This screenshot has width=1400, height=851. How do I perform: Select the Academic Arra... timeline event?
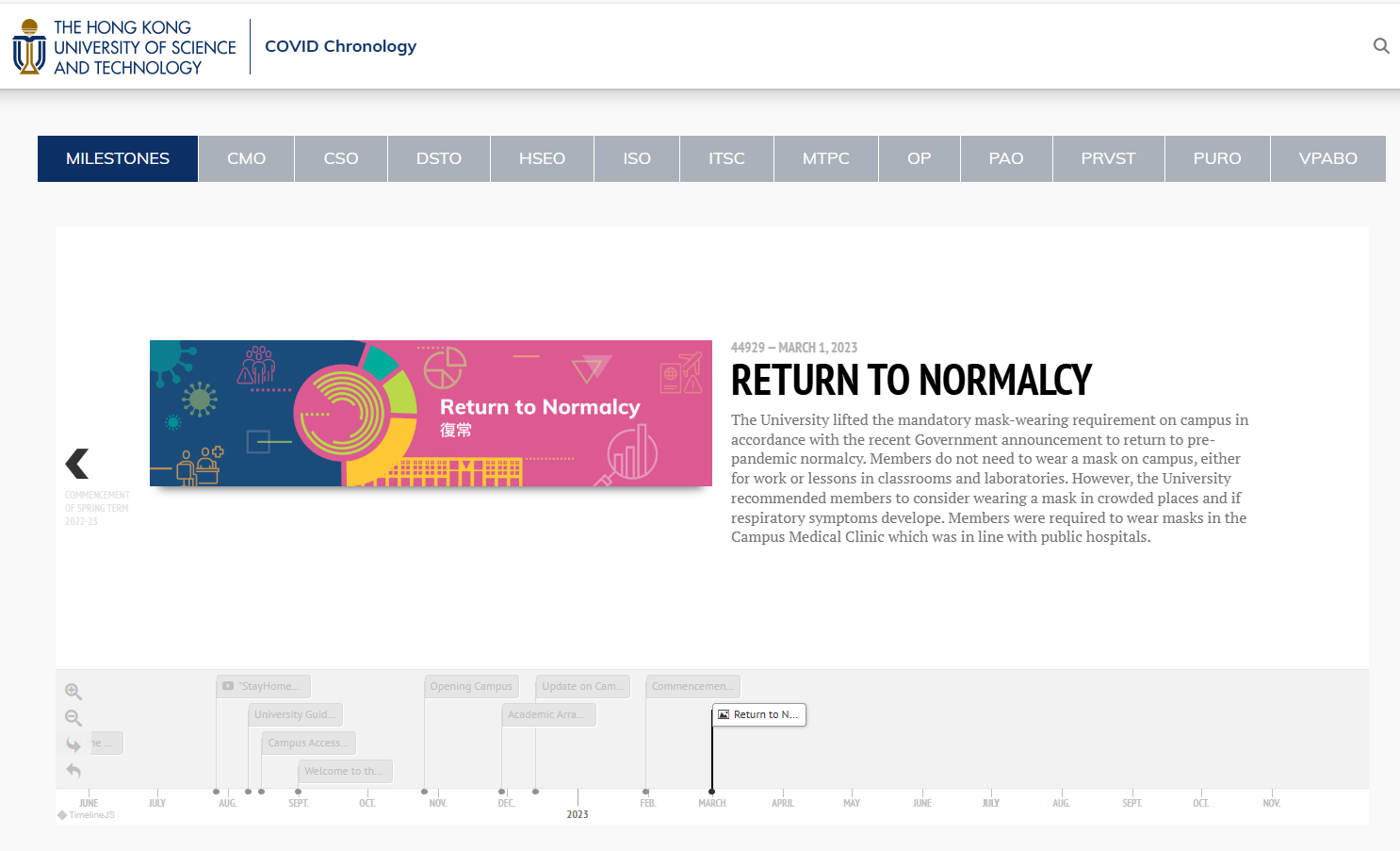(x=548, y=714)
